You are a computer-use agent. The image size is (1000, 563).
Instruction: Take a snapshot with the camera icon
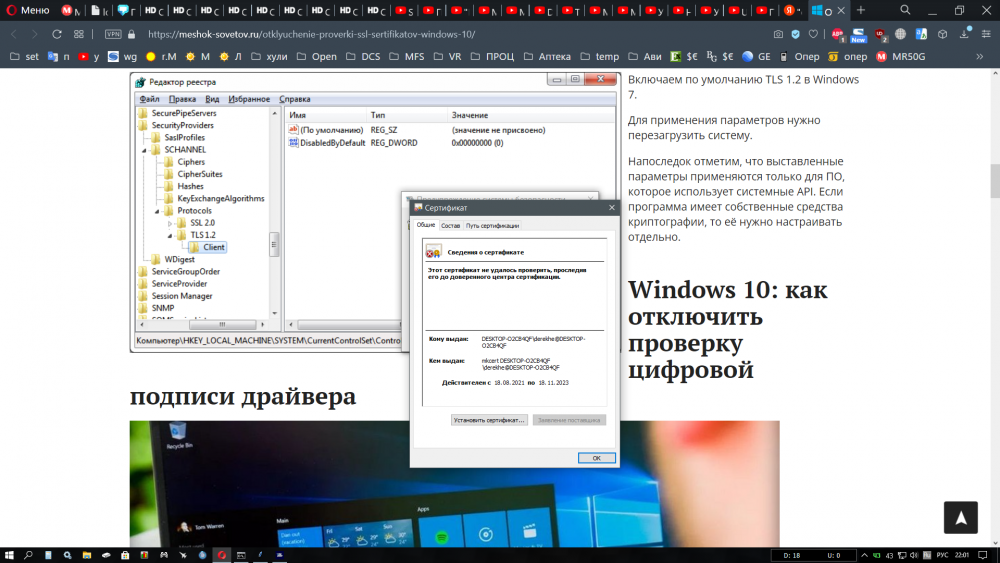pyautogui.click(x=778, y=34)
